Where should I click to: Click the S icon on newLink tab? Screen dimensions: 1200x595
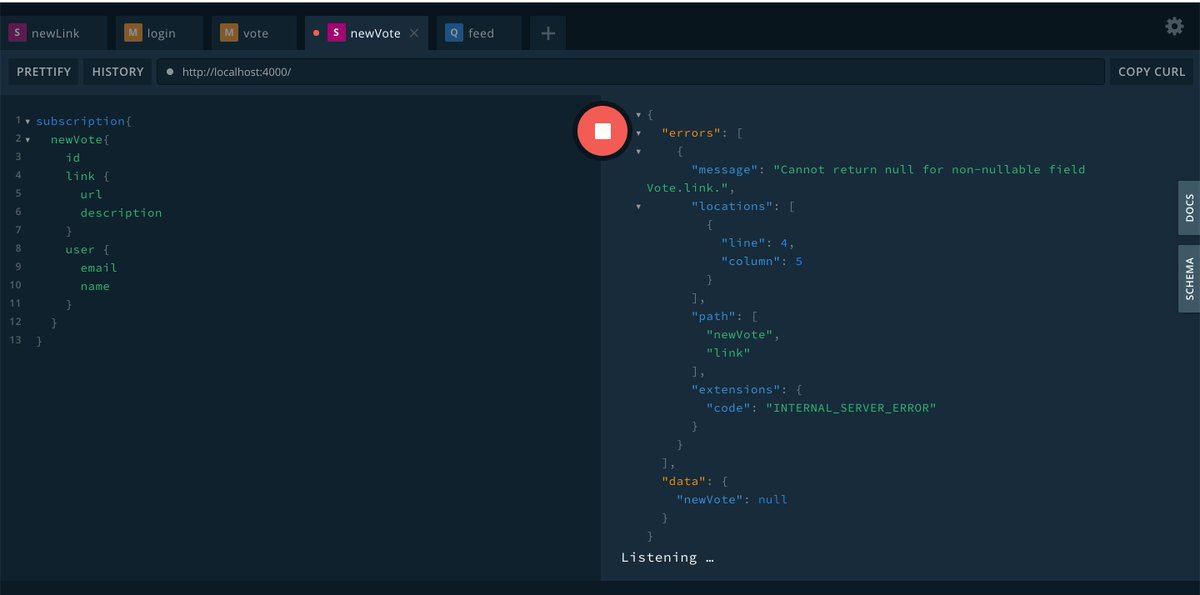click(17, 33)
